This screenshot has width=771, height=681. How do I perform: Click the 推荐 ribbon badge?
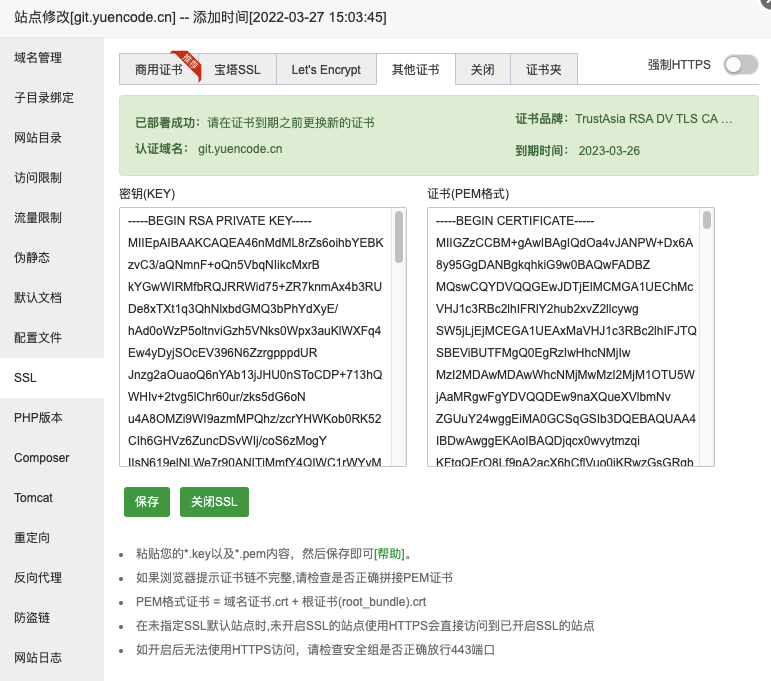[189, 64]
